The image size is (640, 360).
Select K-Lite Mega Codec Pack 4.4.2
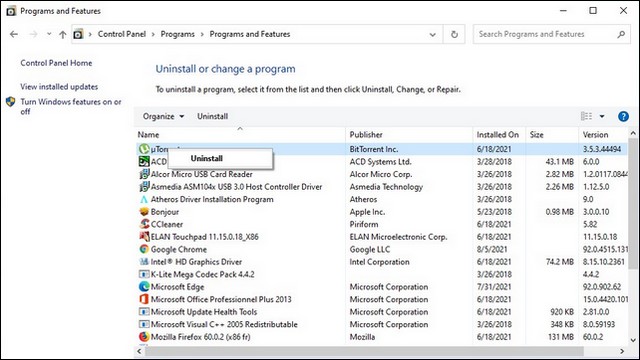[x=202, y=274]
